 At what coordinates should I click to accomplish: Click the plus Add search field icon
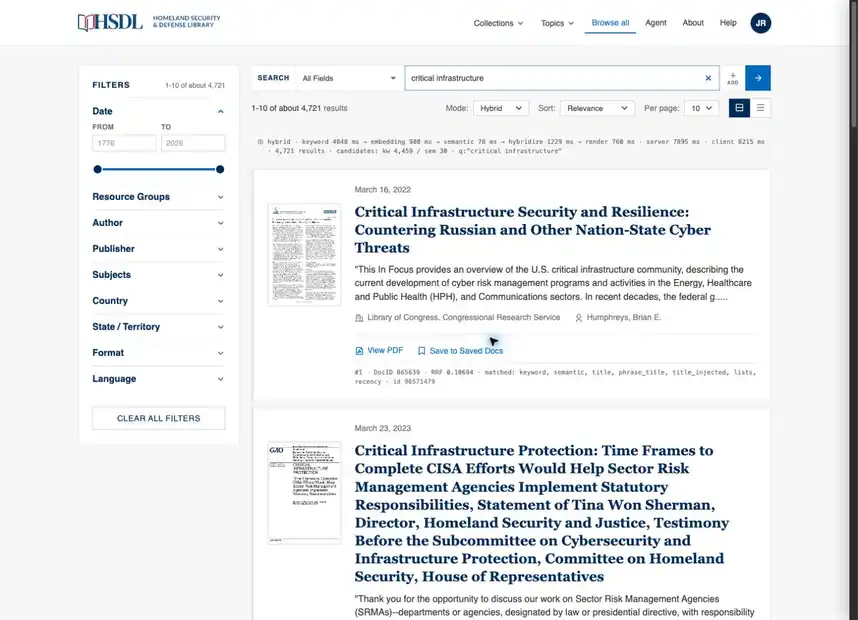tap(733, 78)
